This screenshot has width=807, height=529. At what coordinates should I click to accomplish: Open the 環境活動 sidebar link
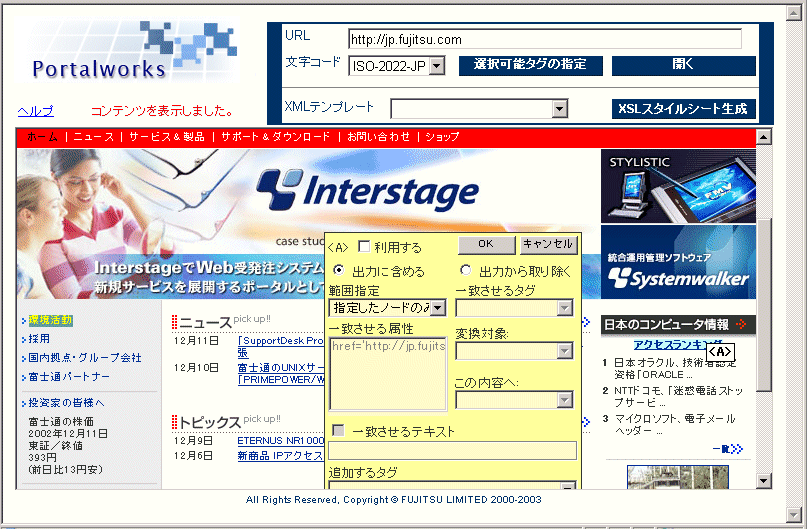[50, 320]
